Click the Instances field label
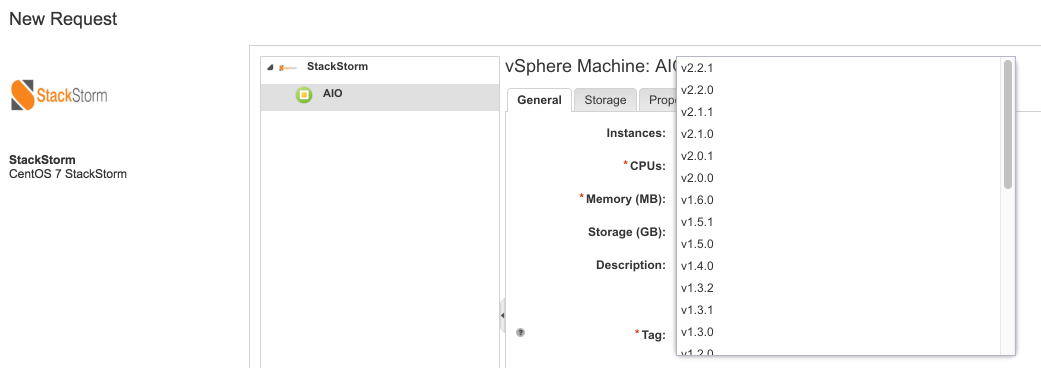 tap(636, 133)
